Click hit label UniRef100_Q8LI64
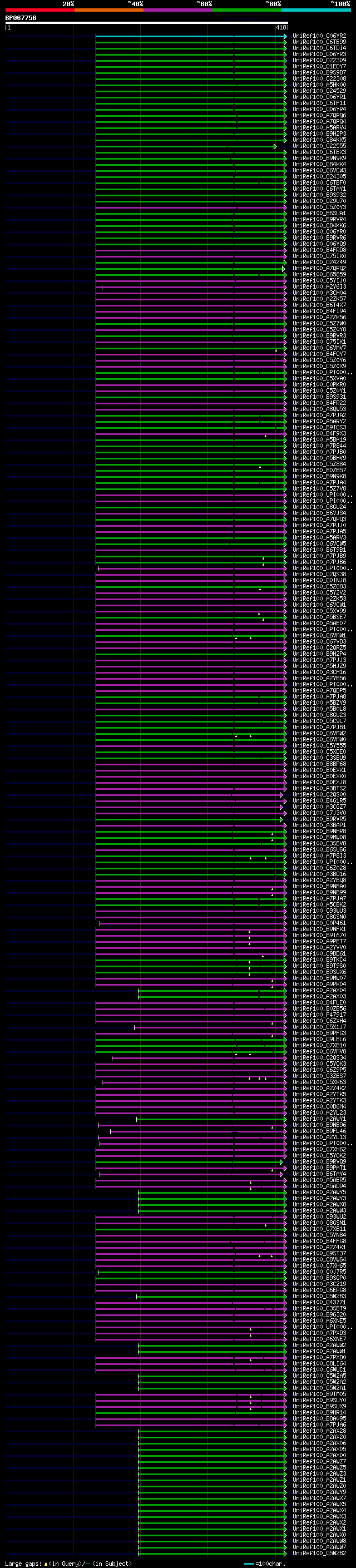This screenshot has height=1568, width=356. click(x=319, y=1364)
